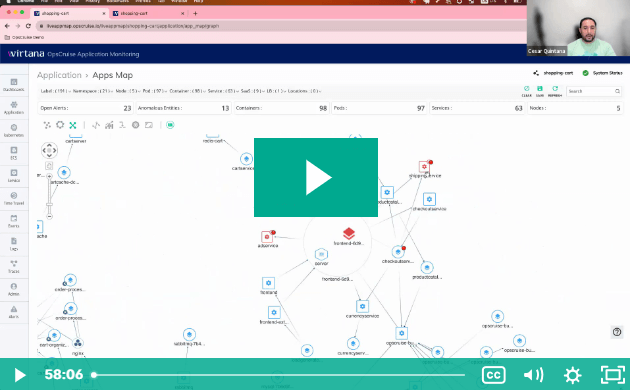Open Admin in the sidebar
Image resolution: width=630 pixels, height=390 pixels.
tap(14, 289)
